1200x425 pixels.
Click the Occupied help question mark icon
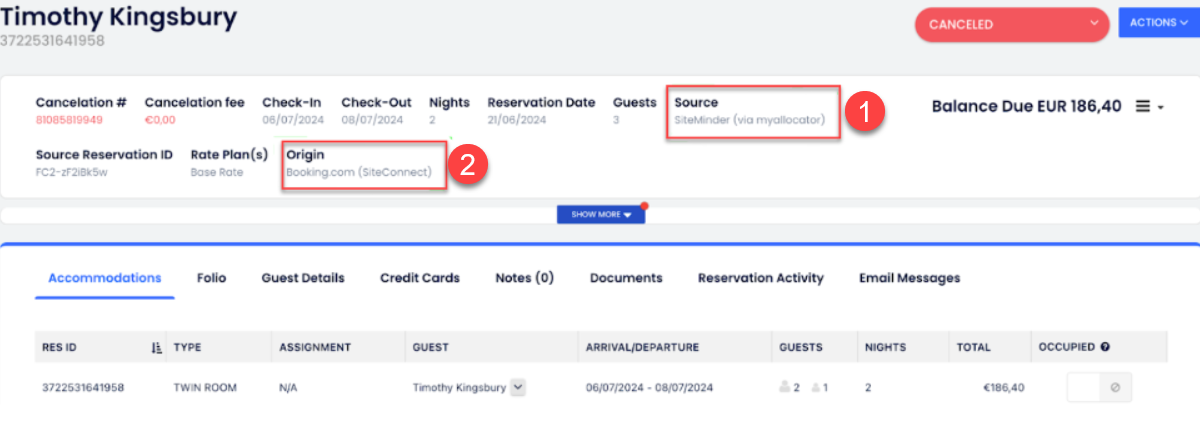tap(1105, 348)
